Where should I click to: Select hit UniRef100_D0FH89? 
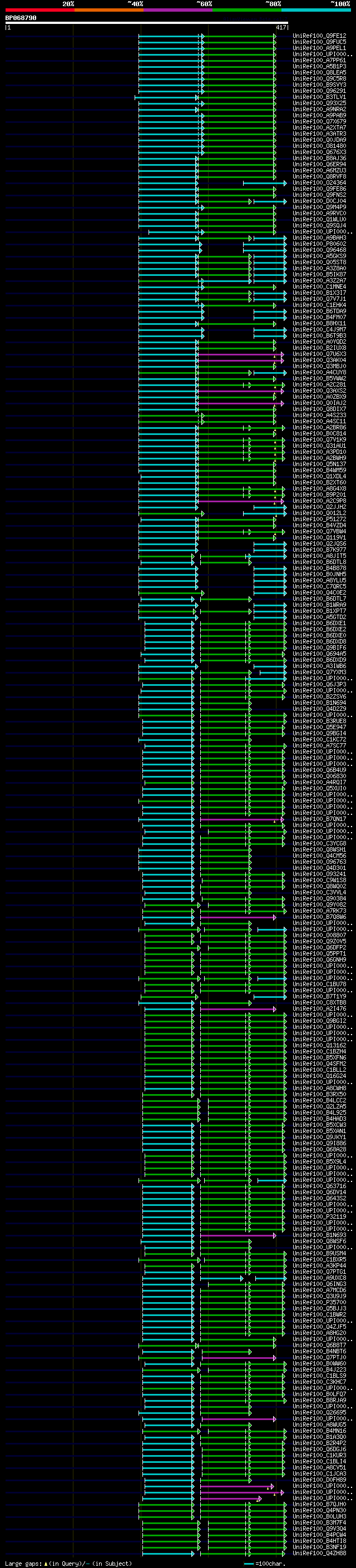[319, 1480]
